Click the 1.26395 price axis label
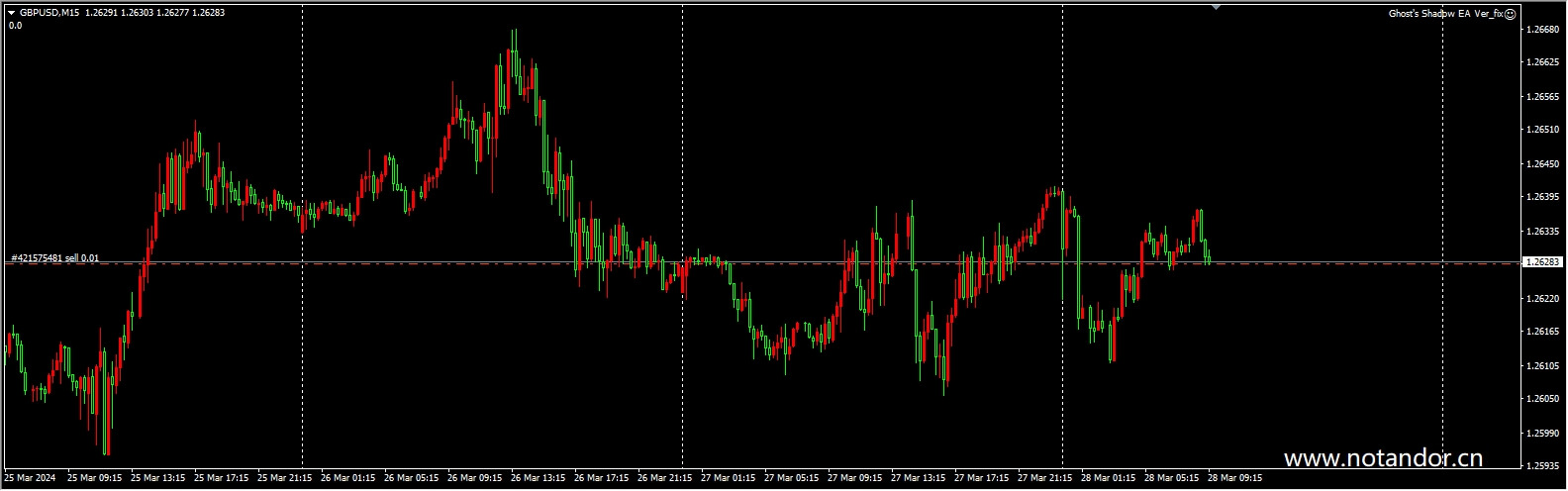Image resolution: width=1568 pixels, height=491 pixels. click(1543, 197)
